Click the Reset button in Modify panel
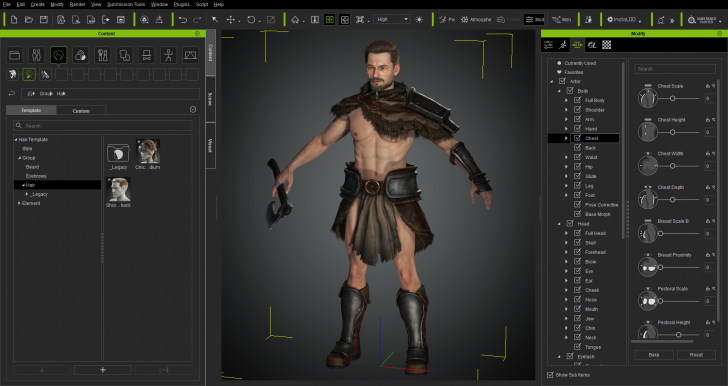The image size is (728, 386). (x=696, y=355)
